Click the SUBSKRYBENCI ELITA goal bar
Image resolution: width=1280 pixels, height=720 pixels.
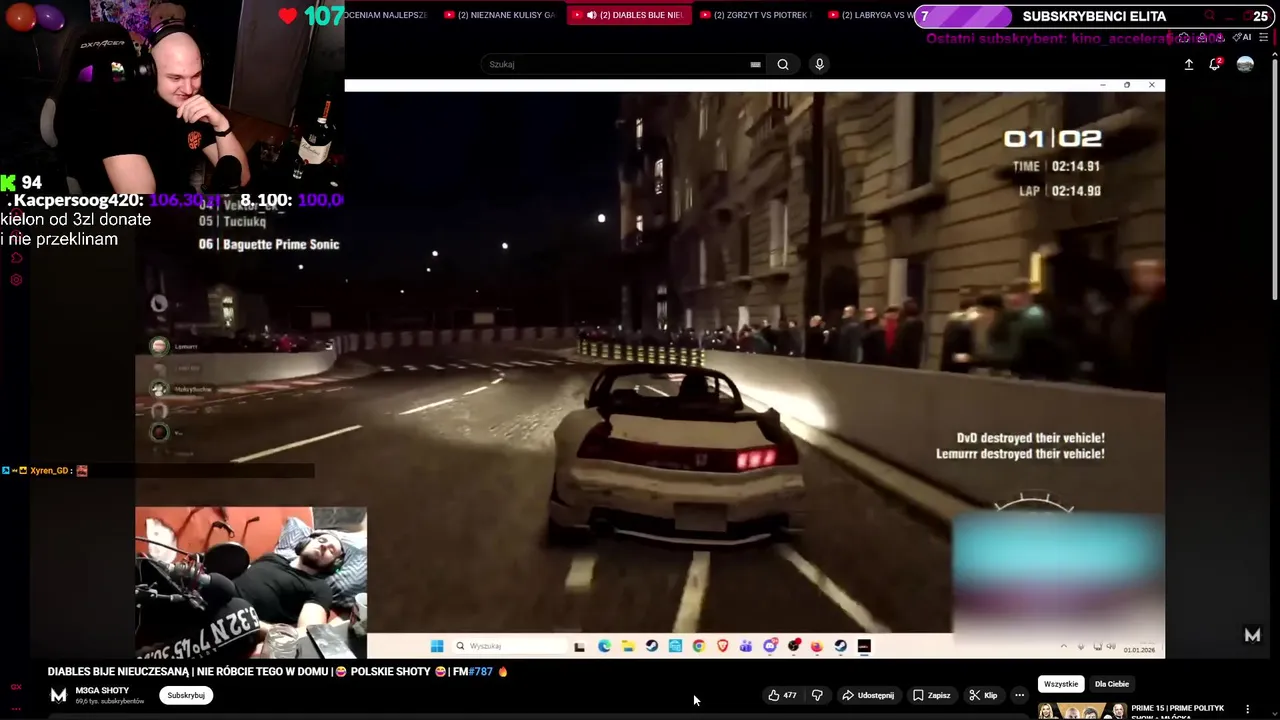(1094, 16)
